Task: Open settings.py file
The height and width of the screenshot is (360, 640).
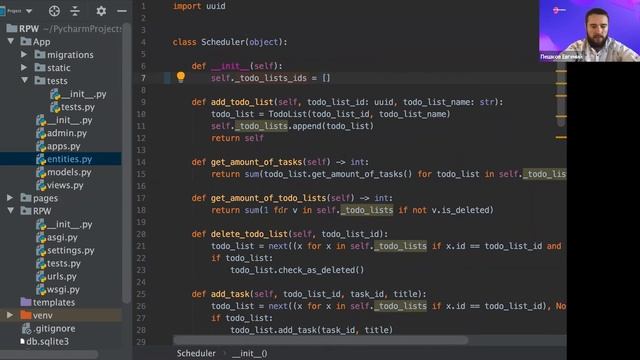Action: click(71, 250)
